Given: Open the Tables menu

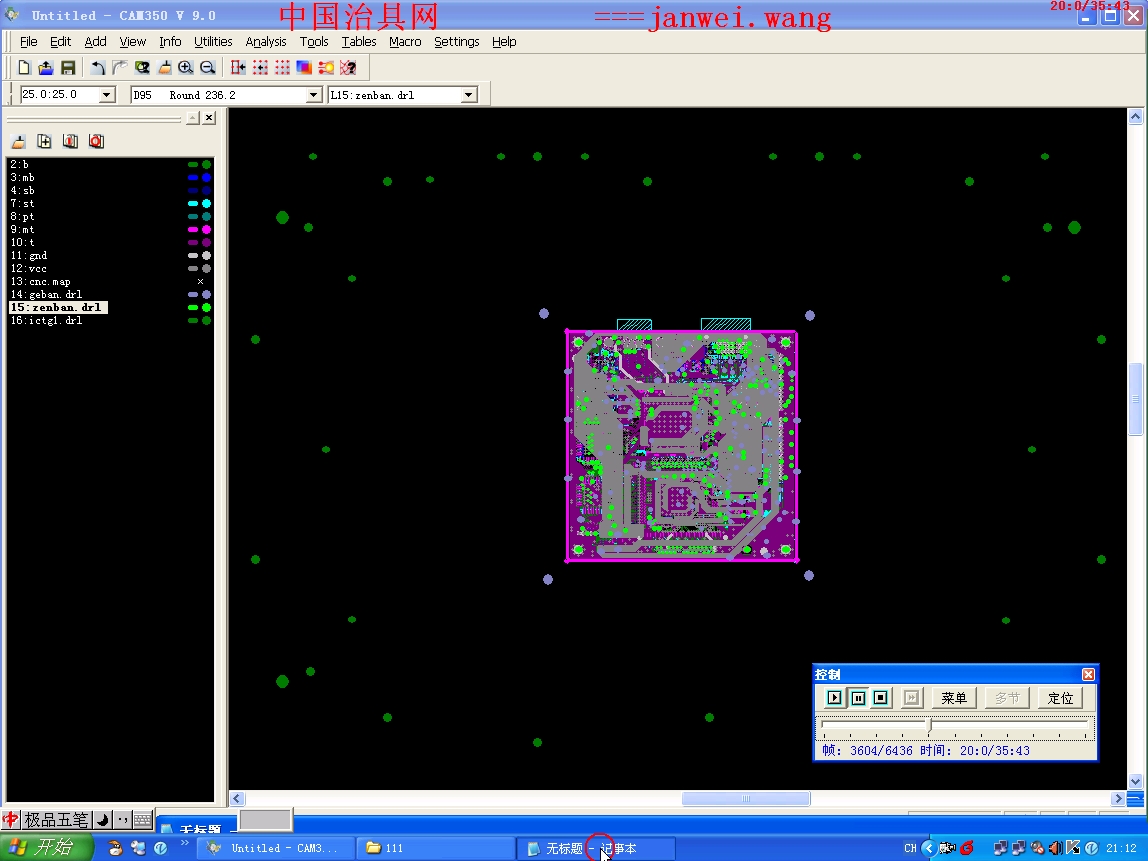Looking at the screenshot, I should coord(359,42).
